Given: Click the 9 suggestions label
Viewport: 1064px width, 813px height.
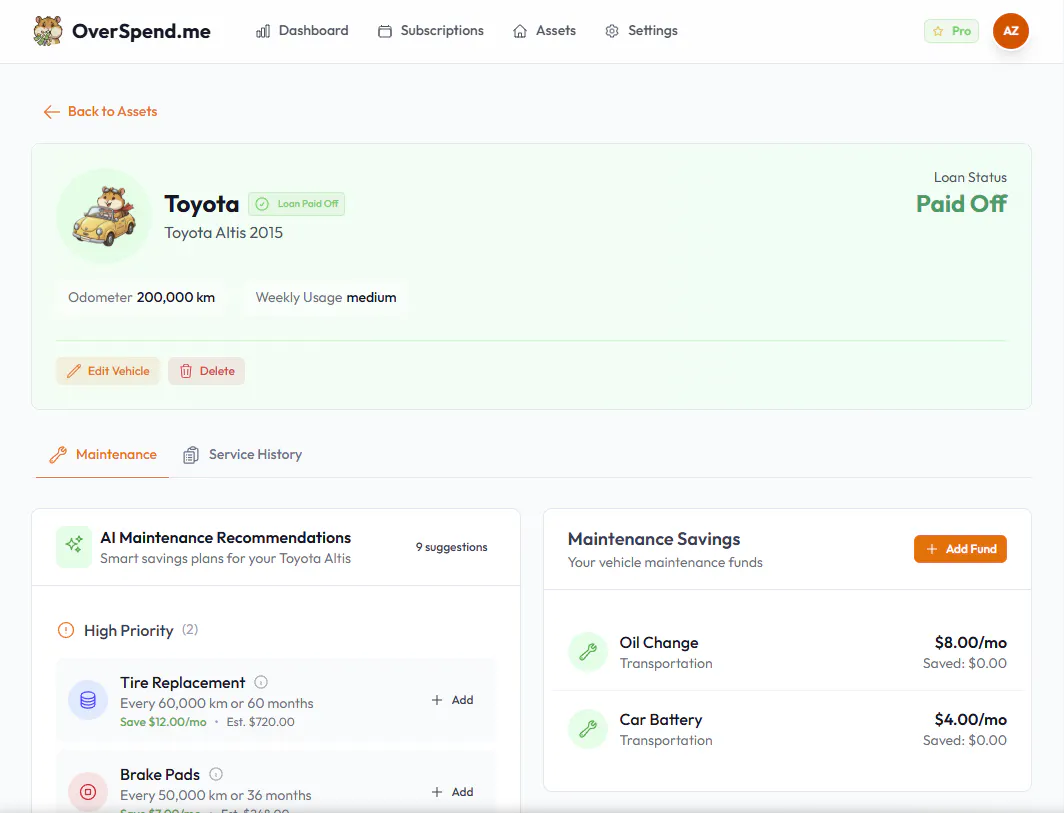Looking at the screenshot, I should tap(451, 547).
